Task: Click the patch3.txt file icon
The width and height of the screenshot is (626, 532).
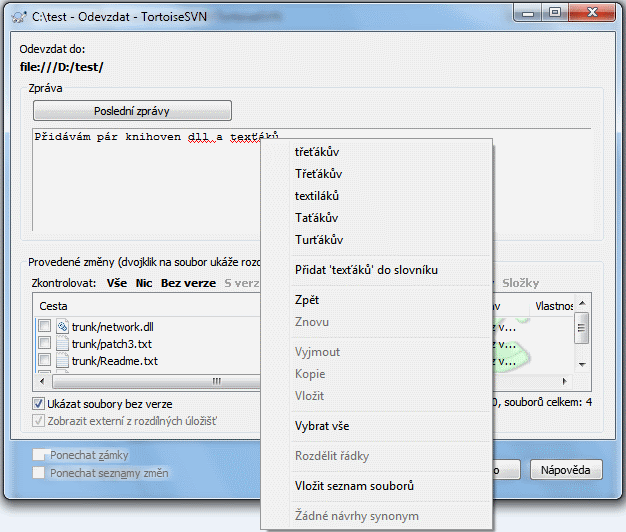Action: click(62, 344)
